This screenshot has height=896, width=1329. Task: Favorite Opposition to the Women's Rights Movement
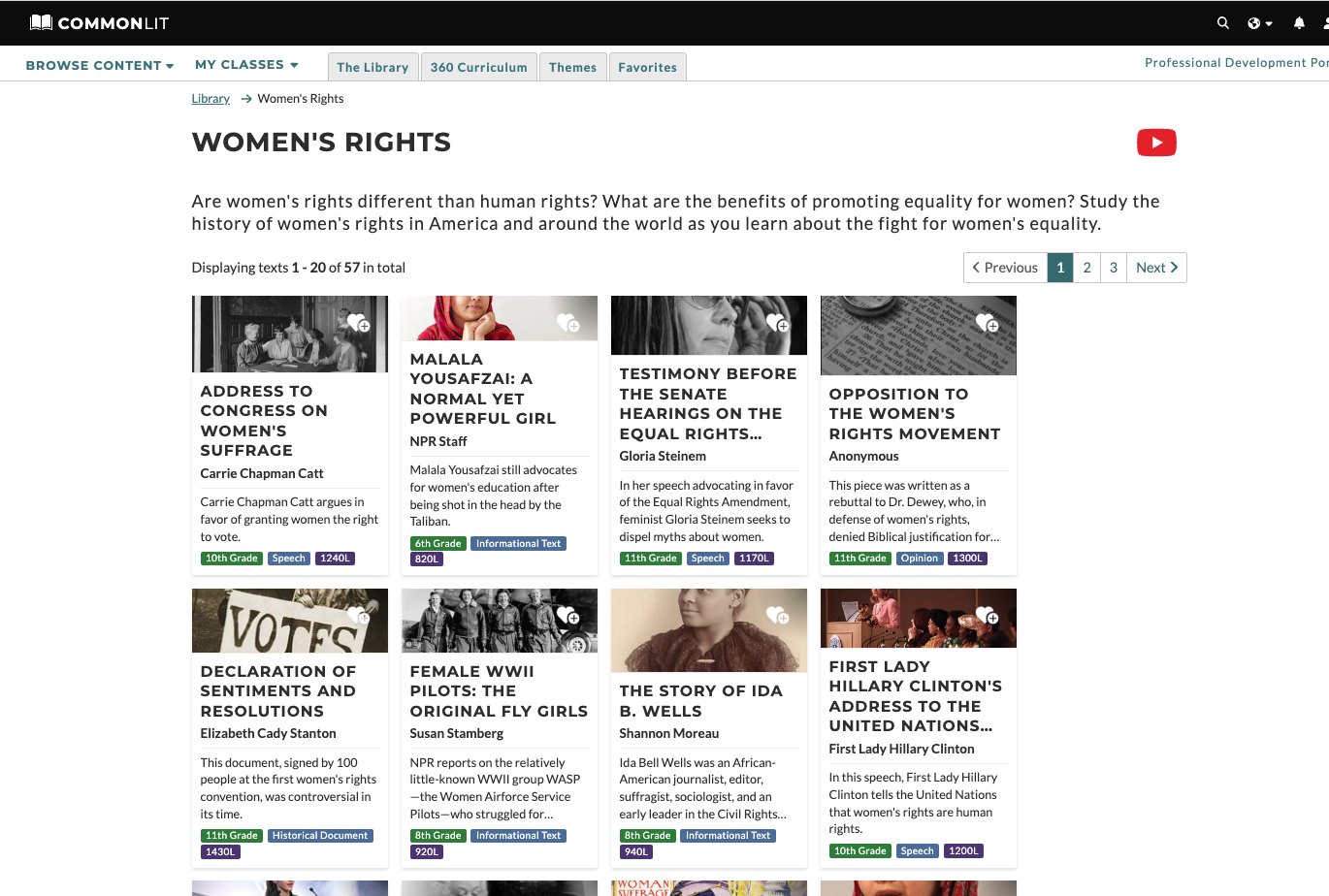(988, 322)
